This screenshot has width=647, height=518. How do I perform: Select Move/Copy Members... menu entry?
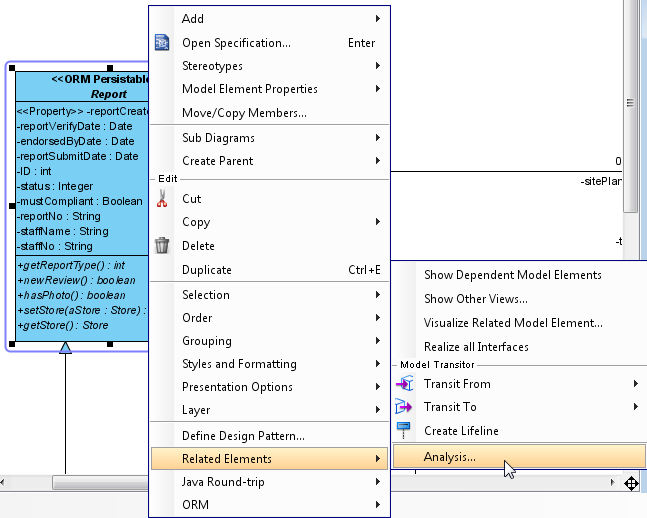[x=244, y=113]
